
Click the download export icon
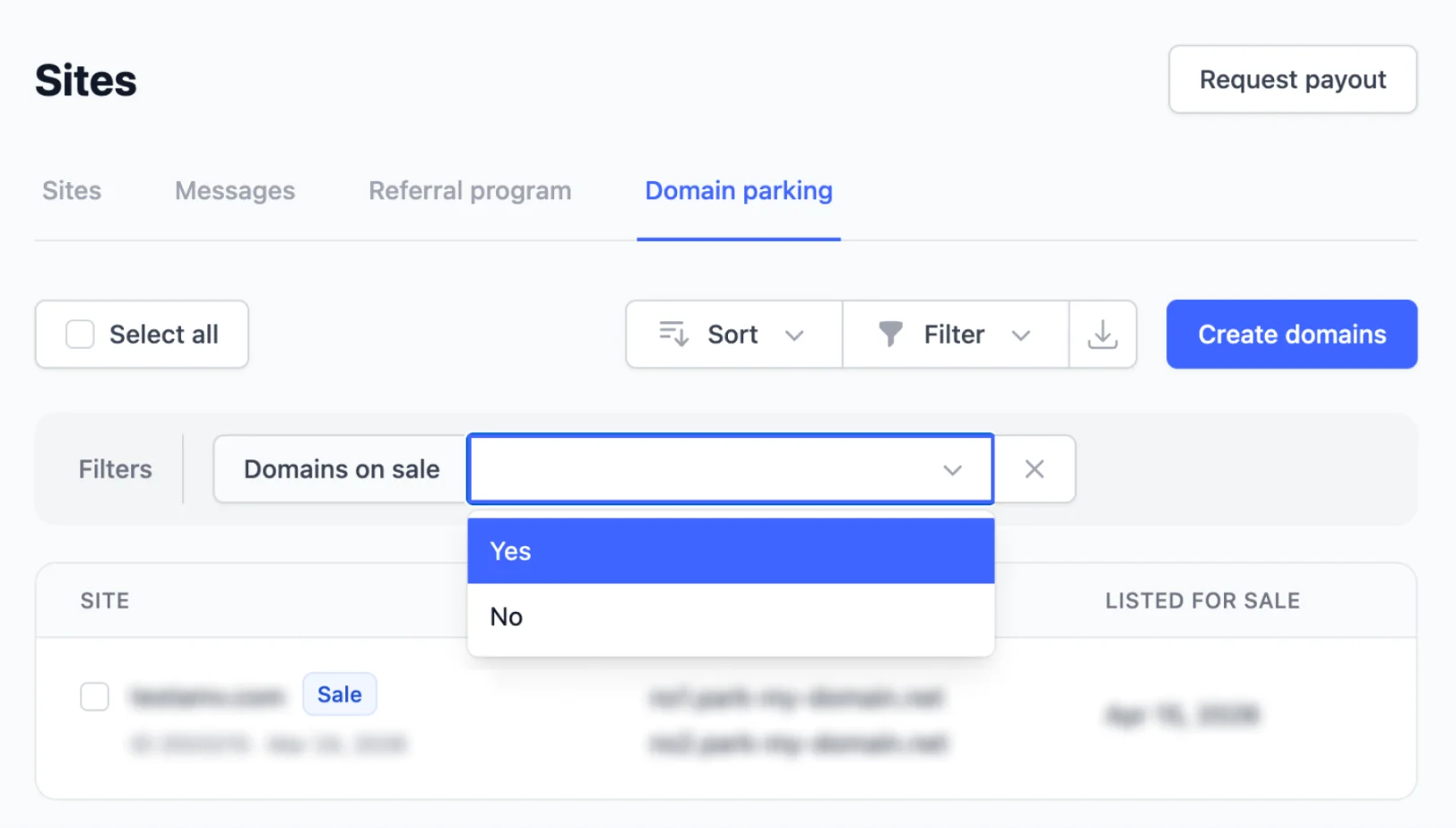(x=1102, y=335)
